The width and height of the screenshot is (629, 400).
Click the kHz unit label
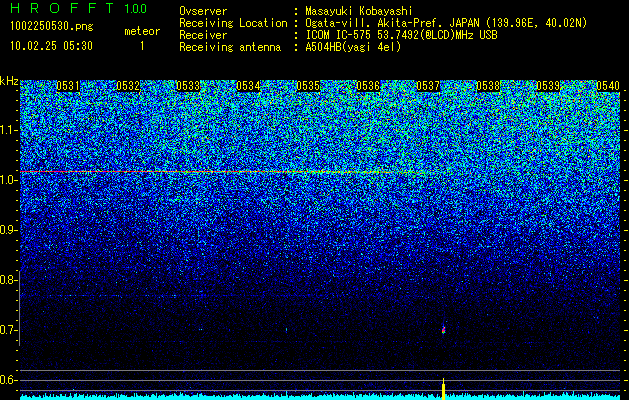coord(9,81)
